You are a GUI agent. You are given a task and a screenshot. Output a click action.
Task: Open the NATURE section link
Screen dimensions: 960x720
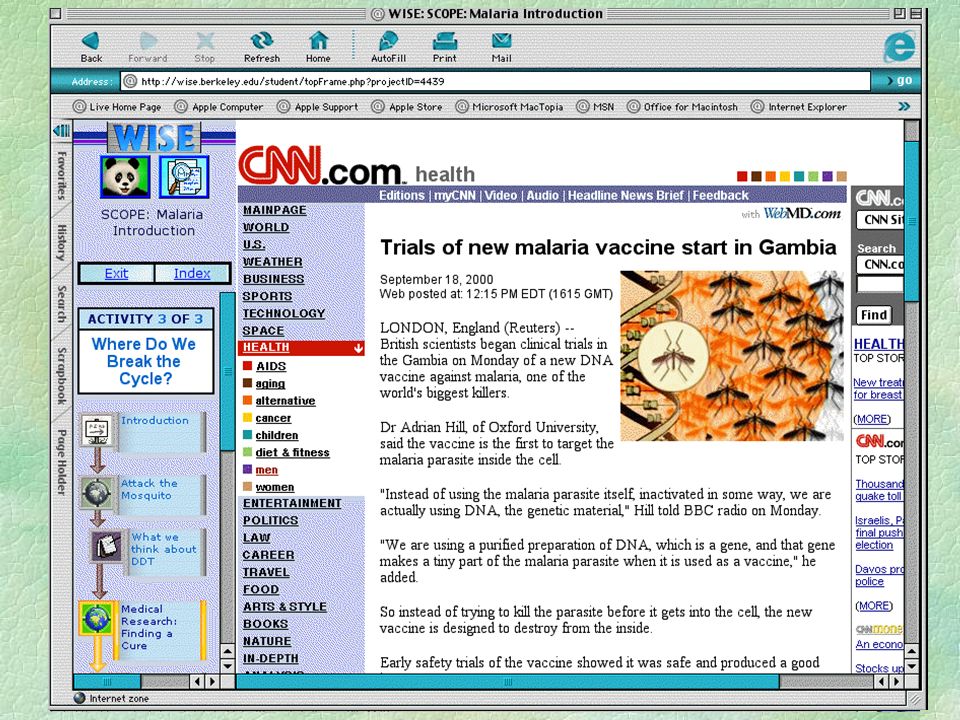(267, 641)
